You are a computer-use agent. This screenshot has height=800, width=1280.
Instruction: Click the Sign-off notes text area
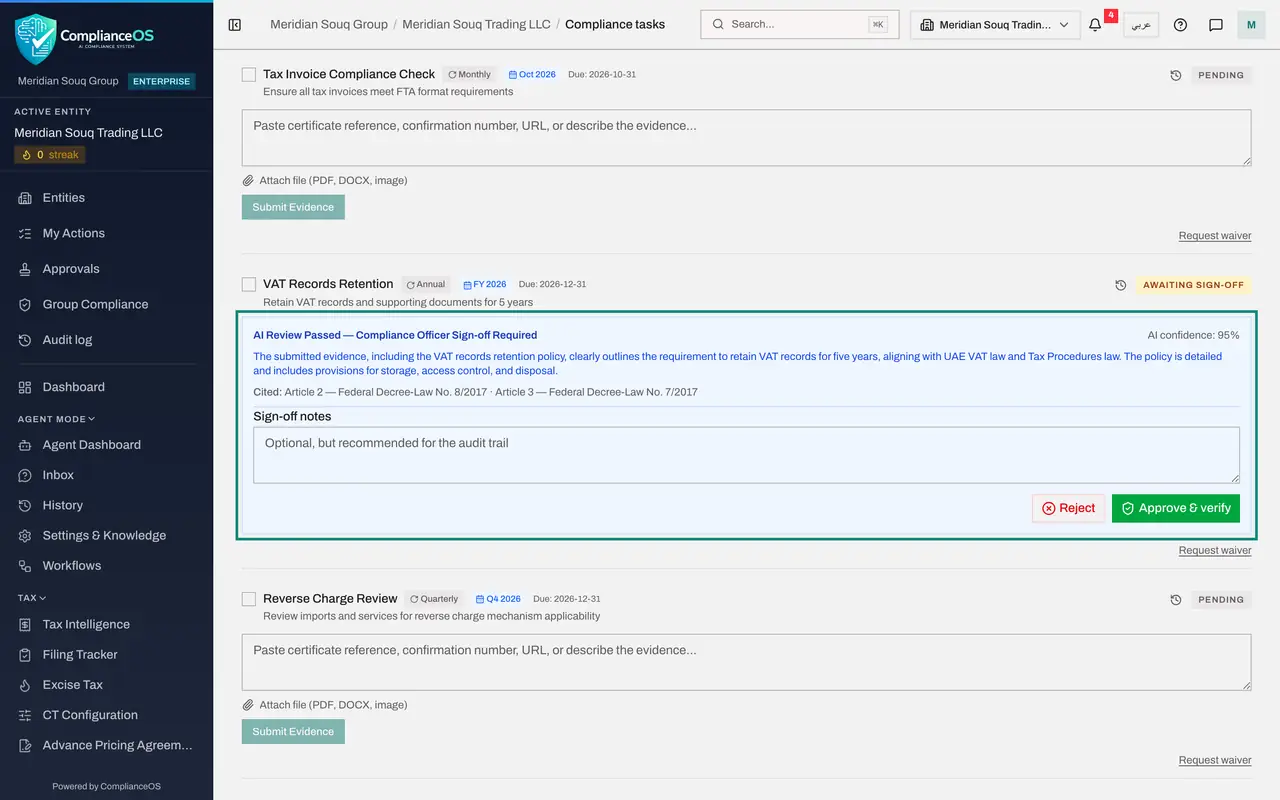pos(746,455)
